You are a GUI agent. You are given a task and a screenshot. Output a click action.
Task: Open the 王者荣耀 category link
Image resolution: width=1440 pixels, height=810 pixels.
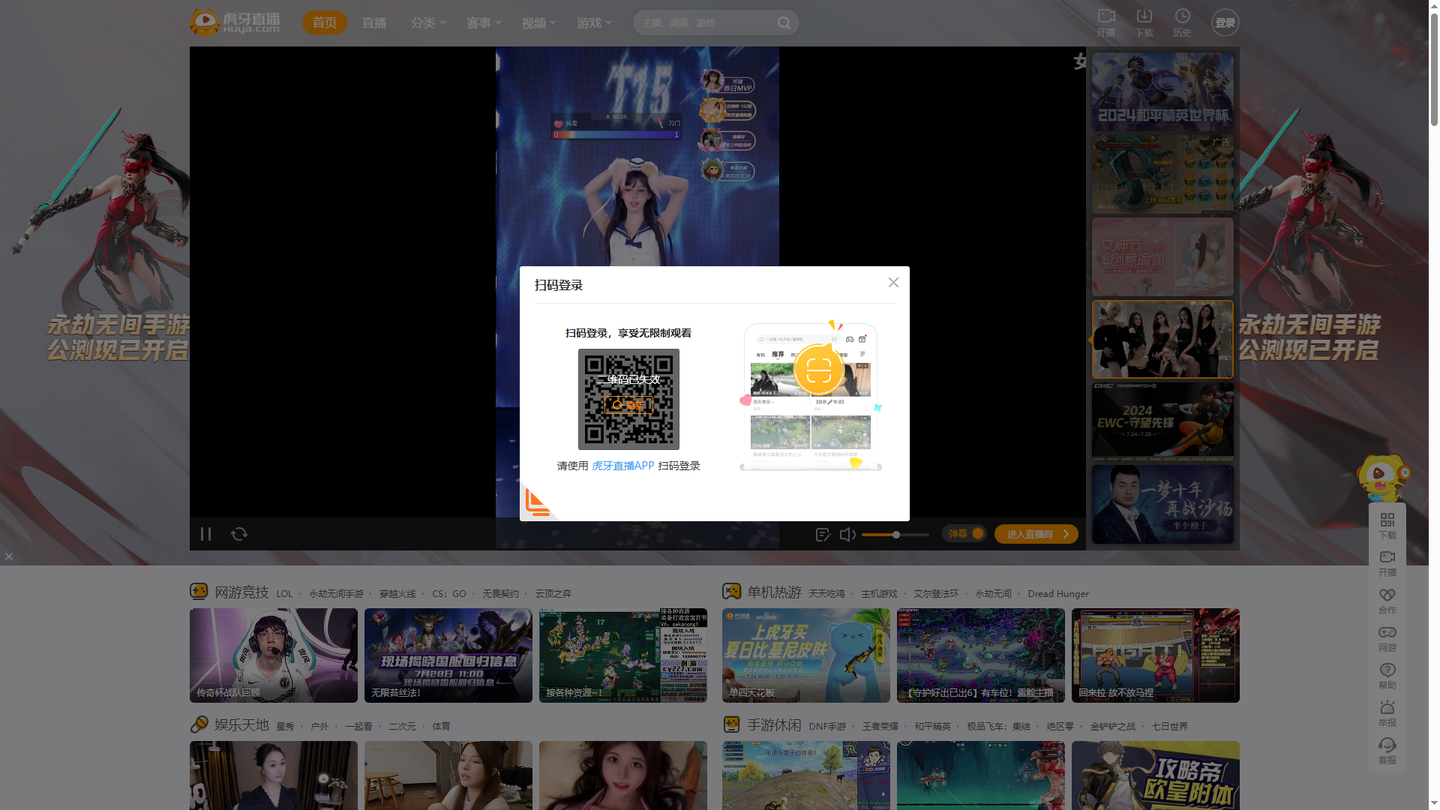[880, 727]
